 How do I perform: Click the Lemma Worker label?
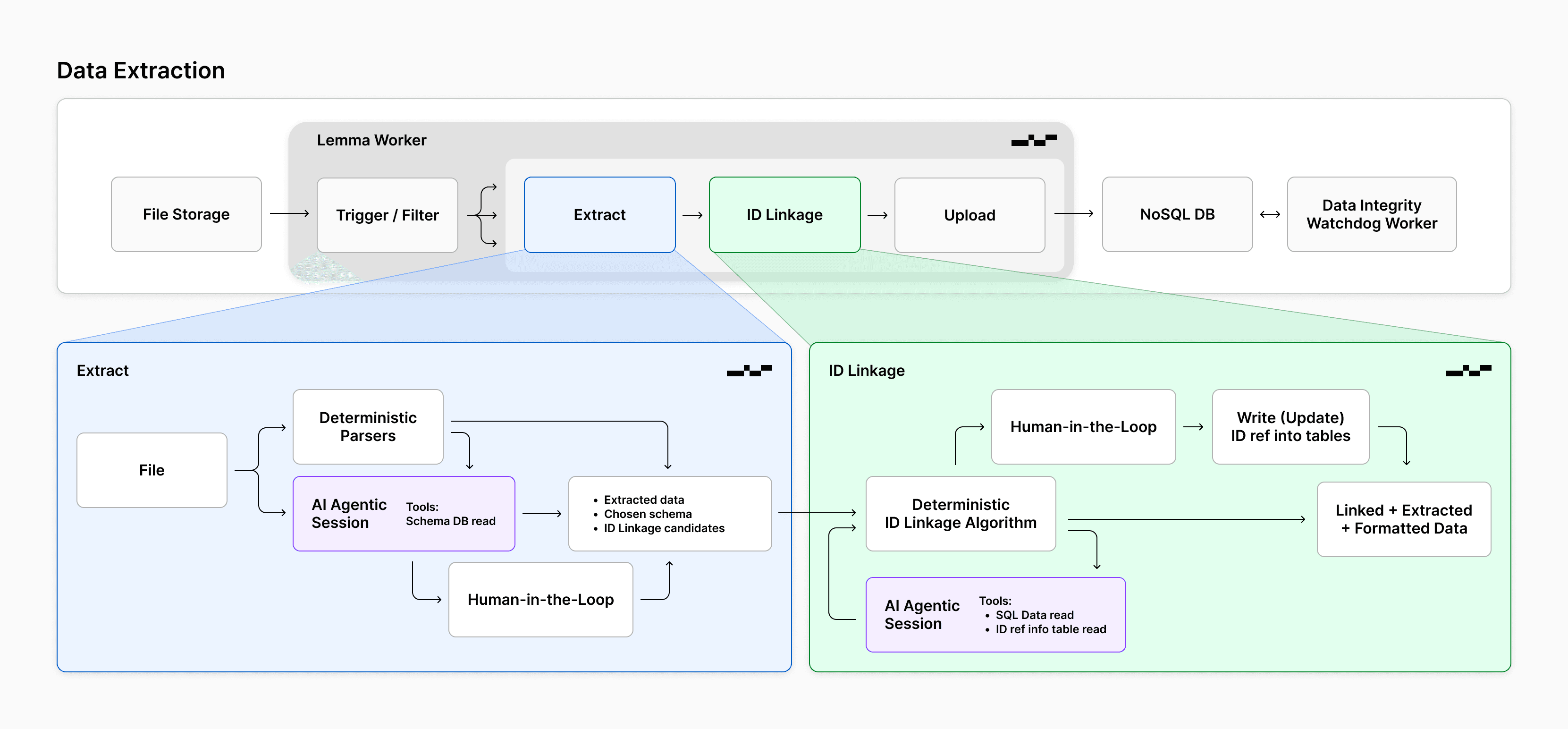(371, 140)
